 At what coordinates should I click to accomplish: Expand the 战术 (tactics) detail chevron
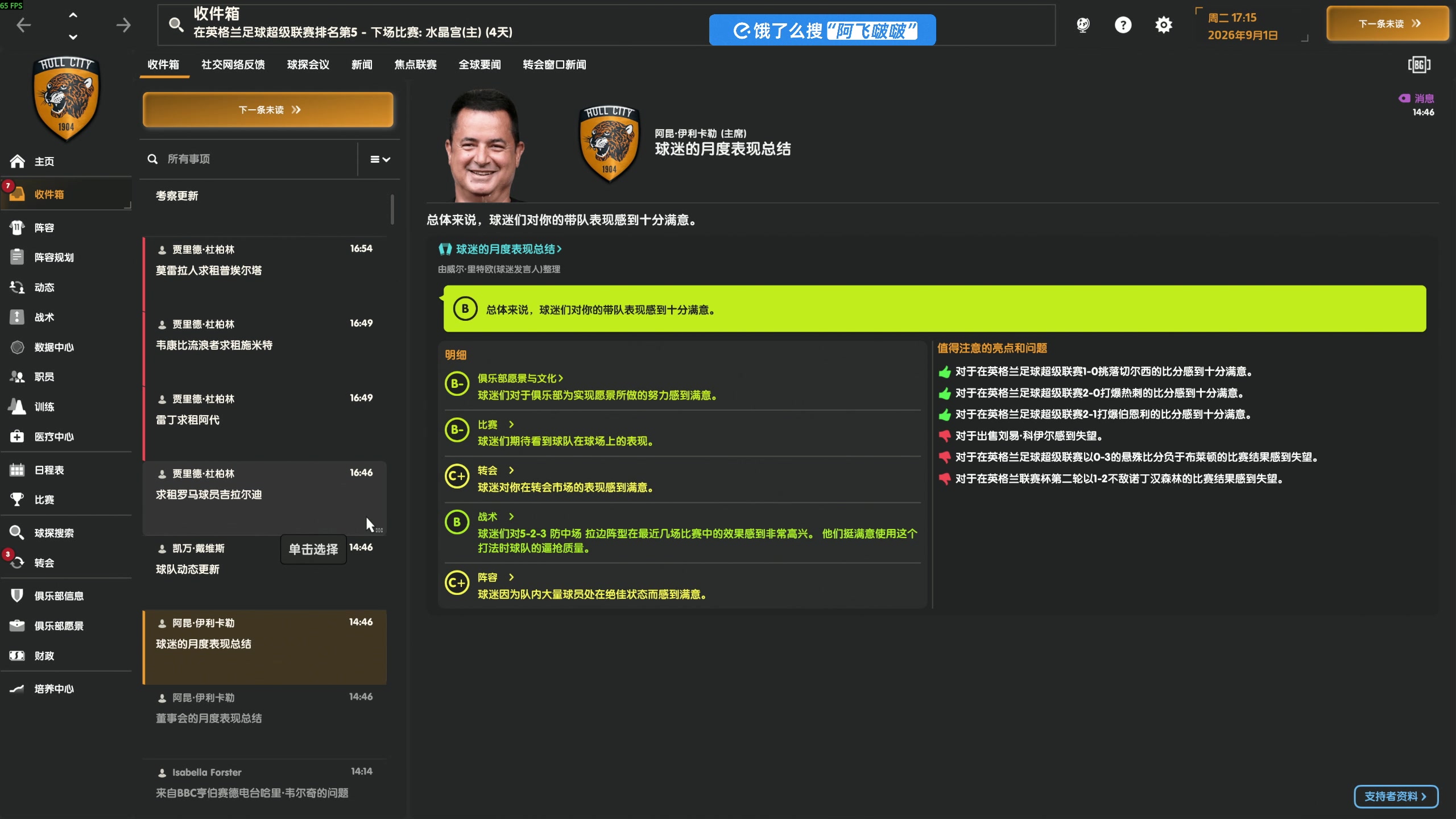point(511,516)
